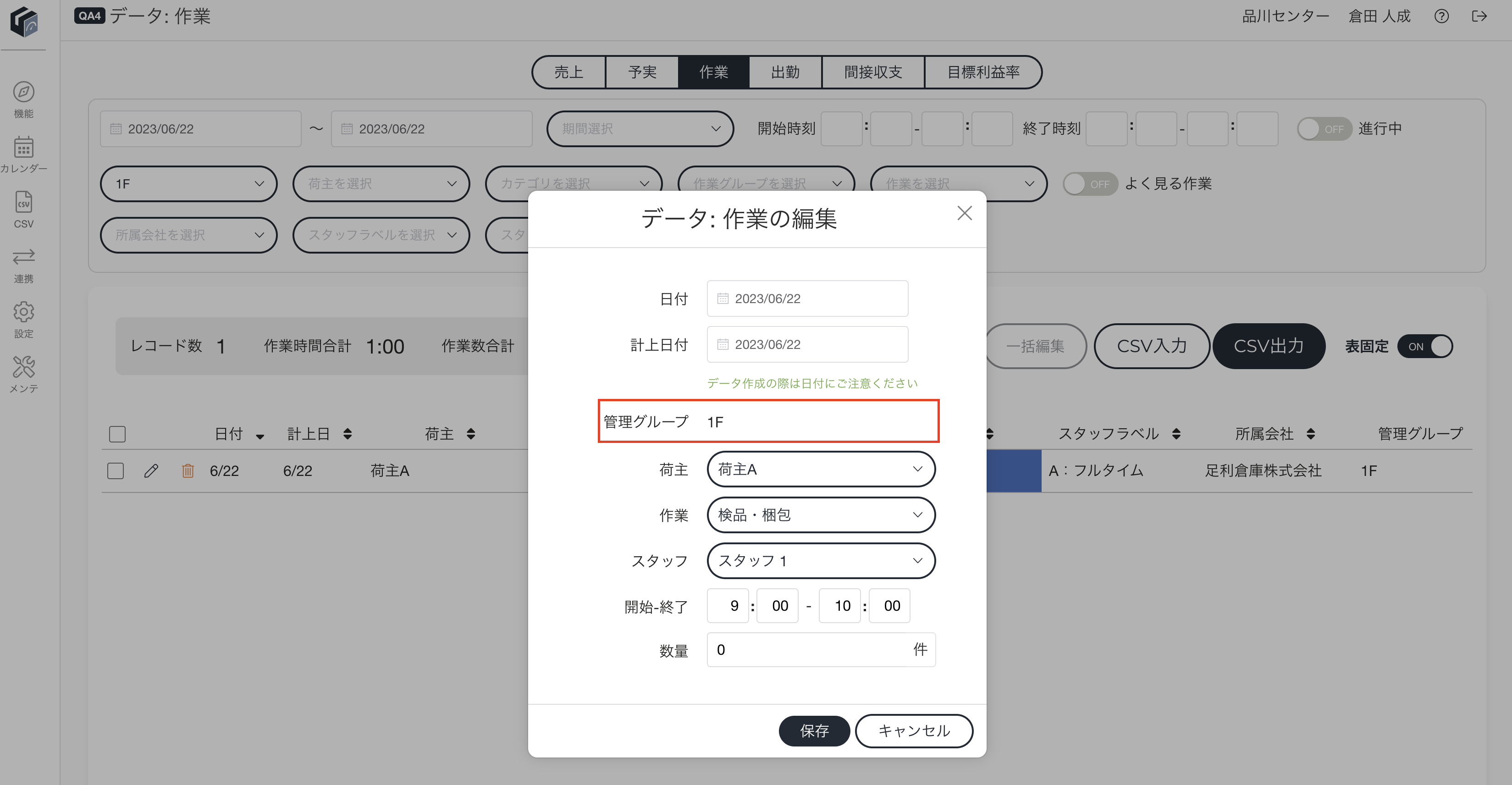Sort by 計上日 column arrows
This screenshot has width=1512, height=785.
click(348, 434)
